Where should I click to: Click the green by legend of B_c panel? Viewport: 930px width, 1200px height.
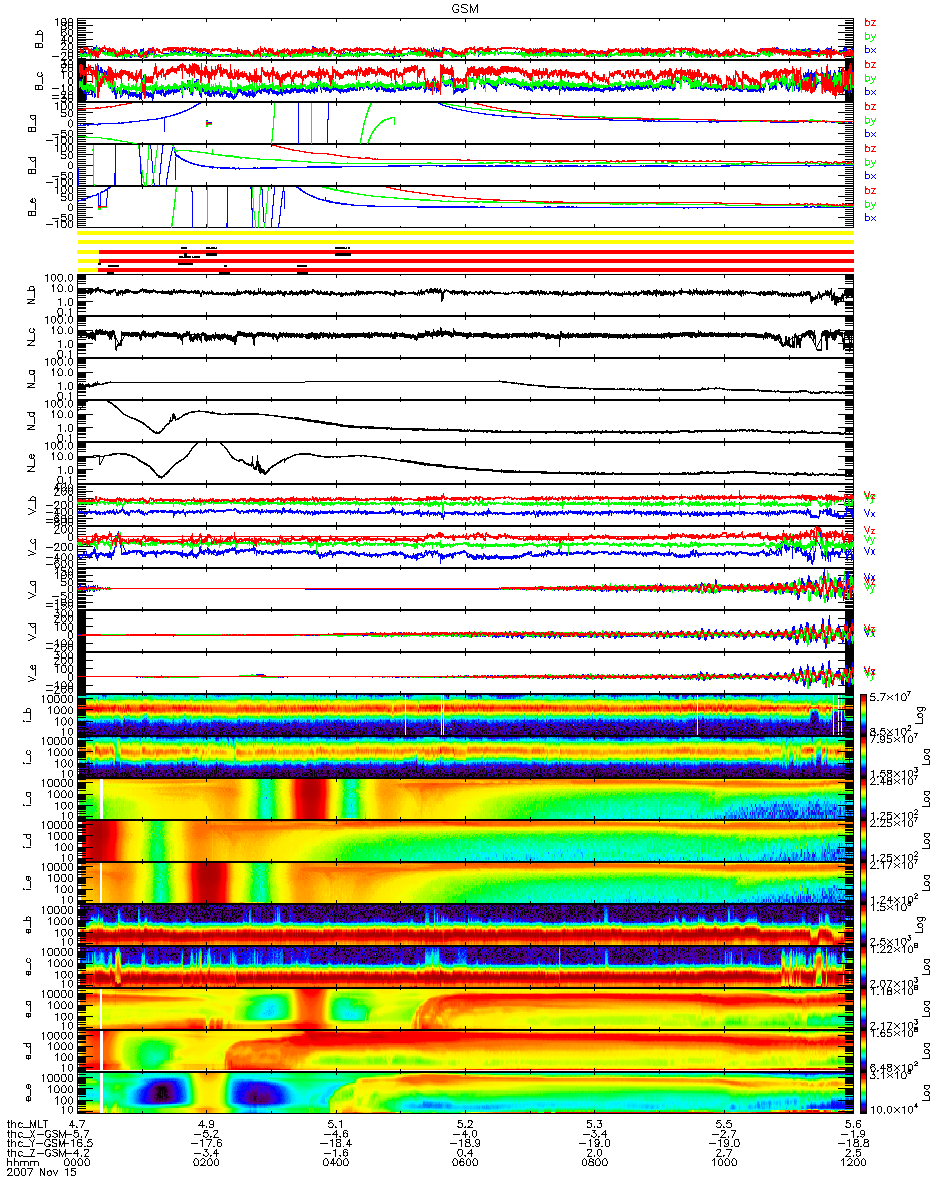pyautogui.click(x=870, y=78)
